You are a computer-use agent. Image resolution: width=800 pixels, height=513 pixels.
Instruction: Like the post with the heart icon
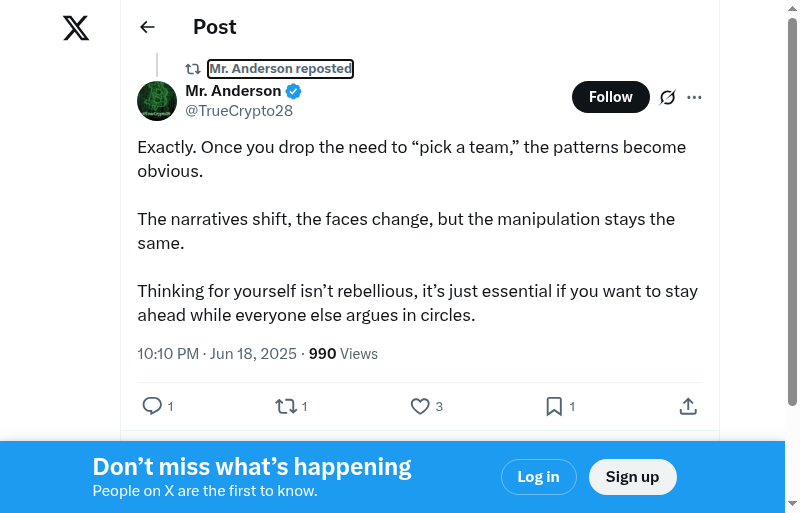(420, 406)
